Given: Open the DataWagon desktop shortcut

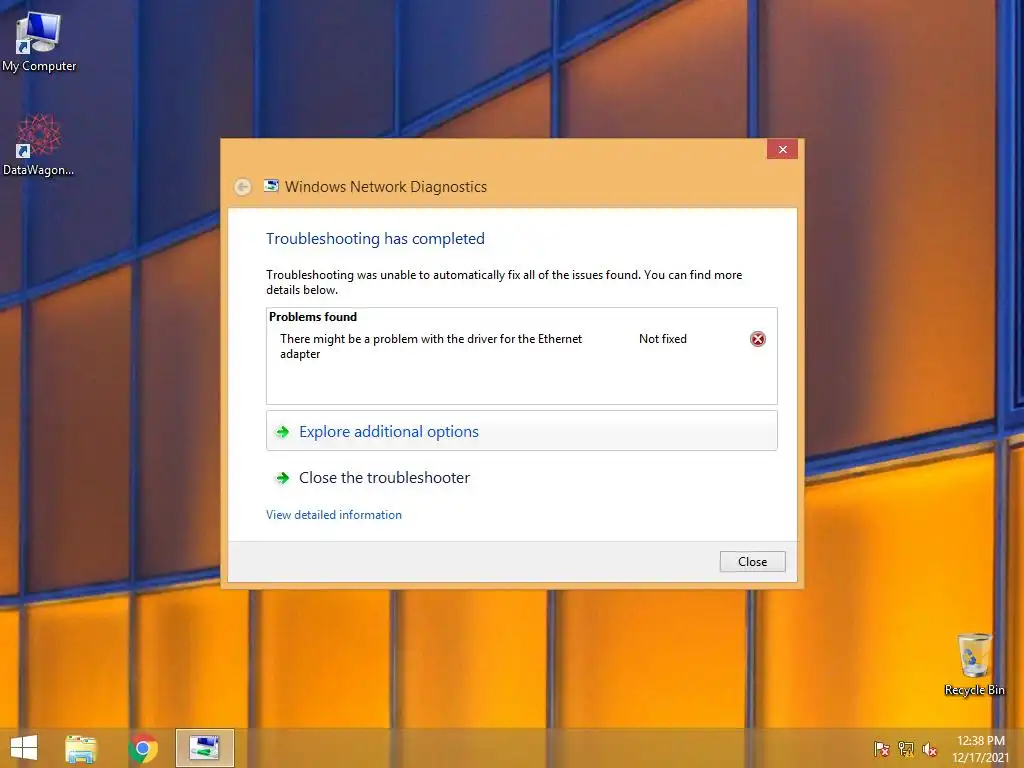Looking at the screenshot, I should coord(39,145).
